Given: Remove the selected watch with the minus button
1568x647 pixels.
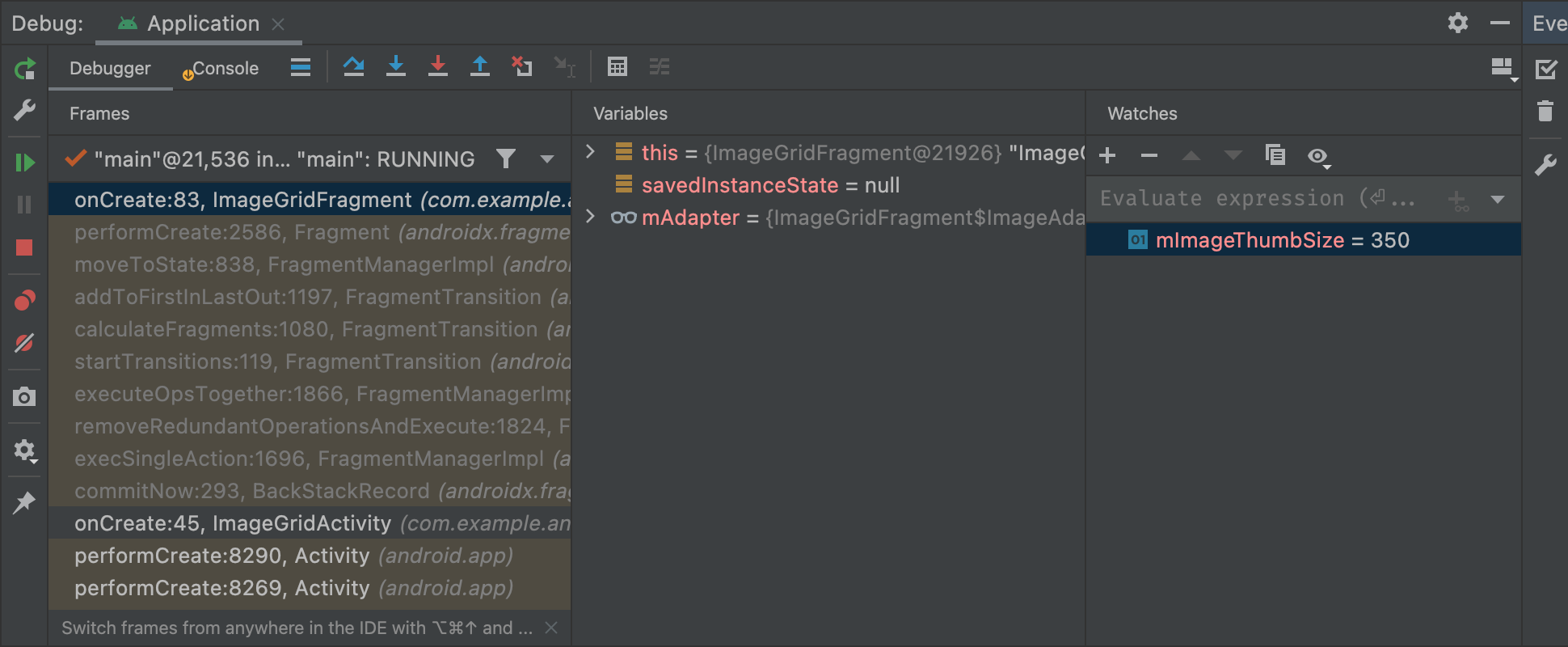Looking at the screenshot, I should [x=1149, y=155].
